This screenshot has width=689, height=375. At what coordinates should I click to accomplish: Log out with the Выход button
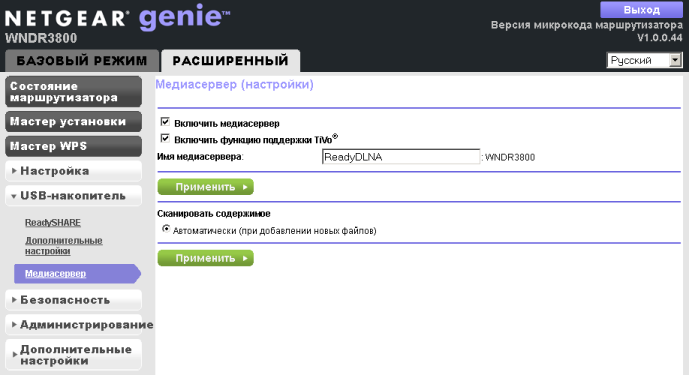(x=641, y=10)
